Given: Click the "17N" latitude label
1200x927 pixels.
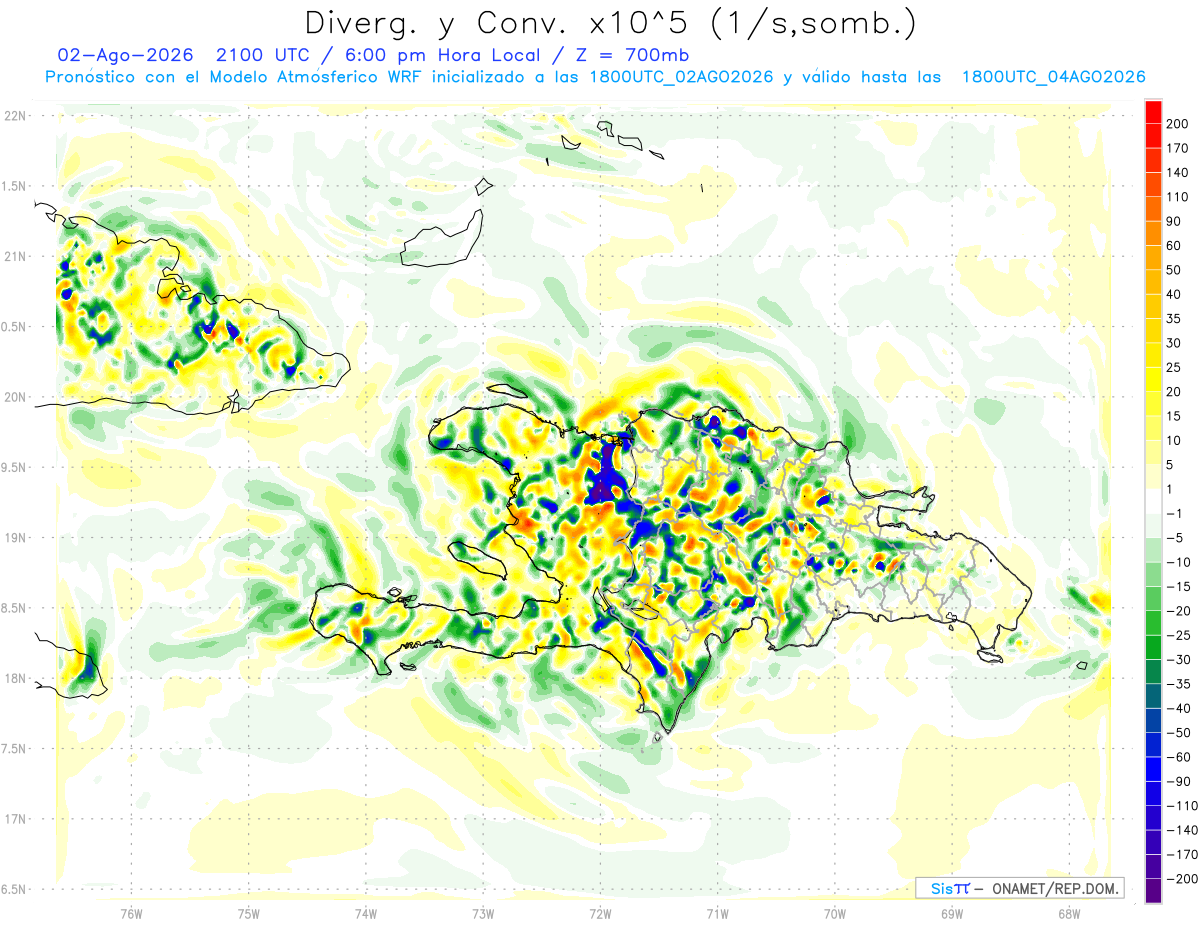Looking at the screenshot, I should [15, 819].
